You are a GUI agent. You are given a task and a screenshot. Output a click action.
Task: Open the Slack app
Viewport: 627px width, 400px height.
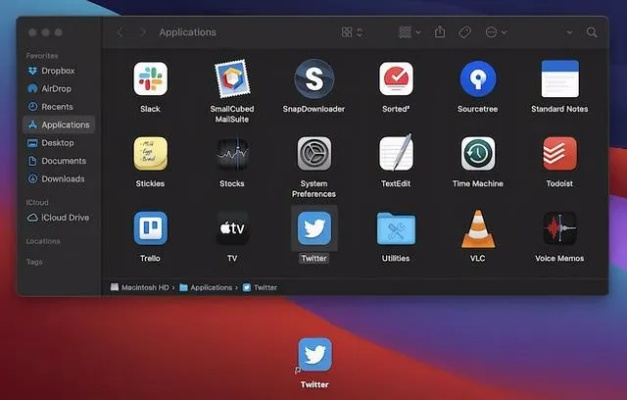[x=151, y=79]
